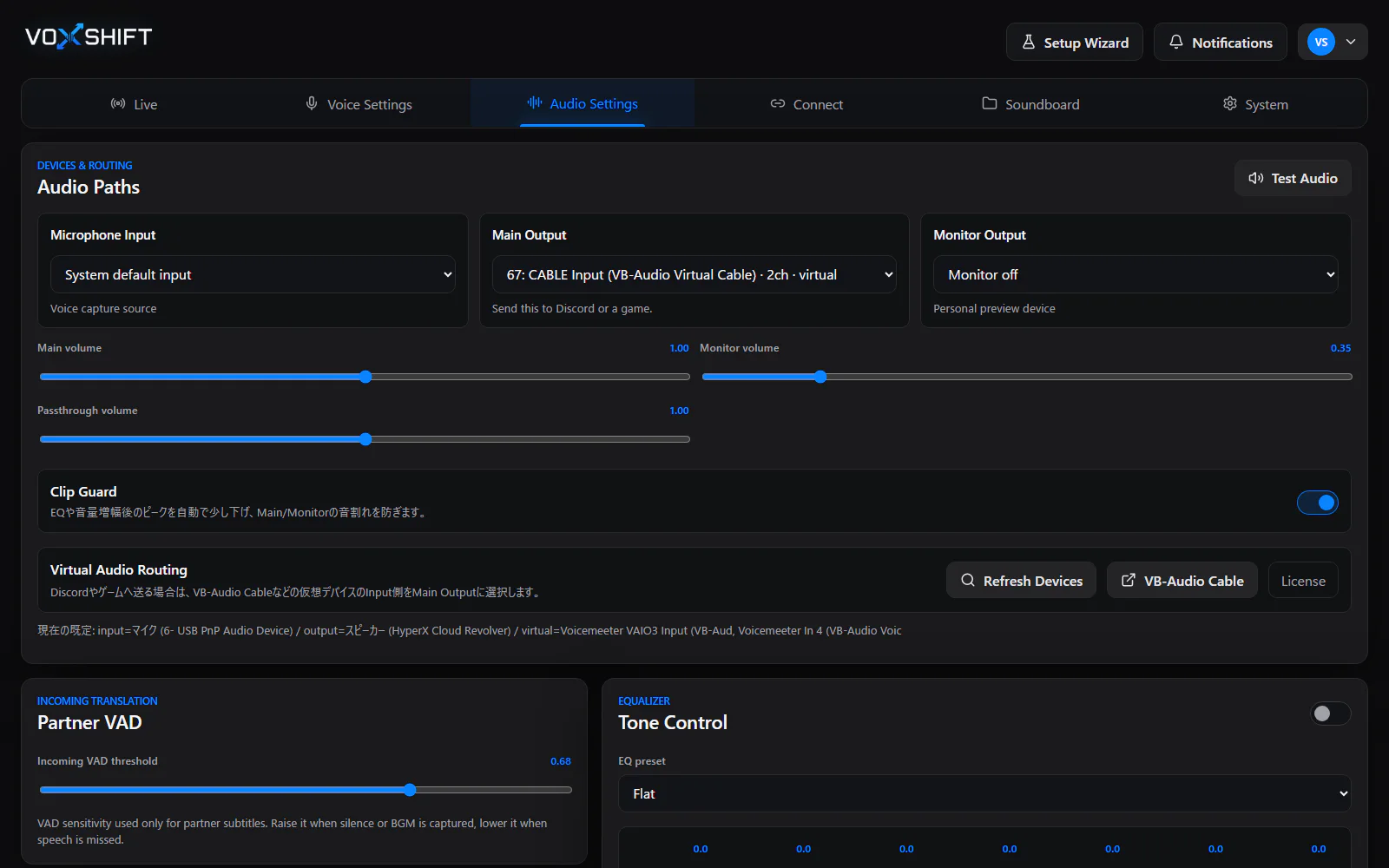Click the waveform icon for Audio Settings
The height and width of the screenshot is (868, 1389).
tap(535, 102)
